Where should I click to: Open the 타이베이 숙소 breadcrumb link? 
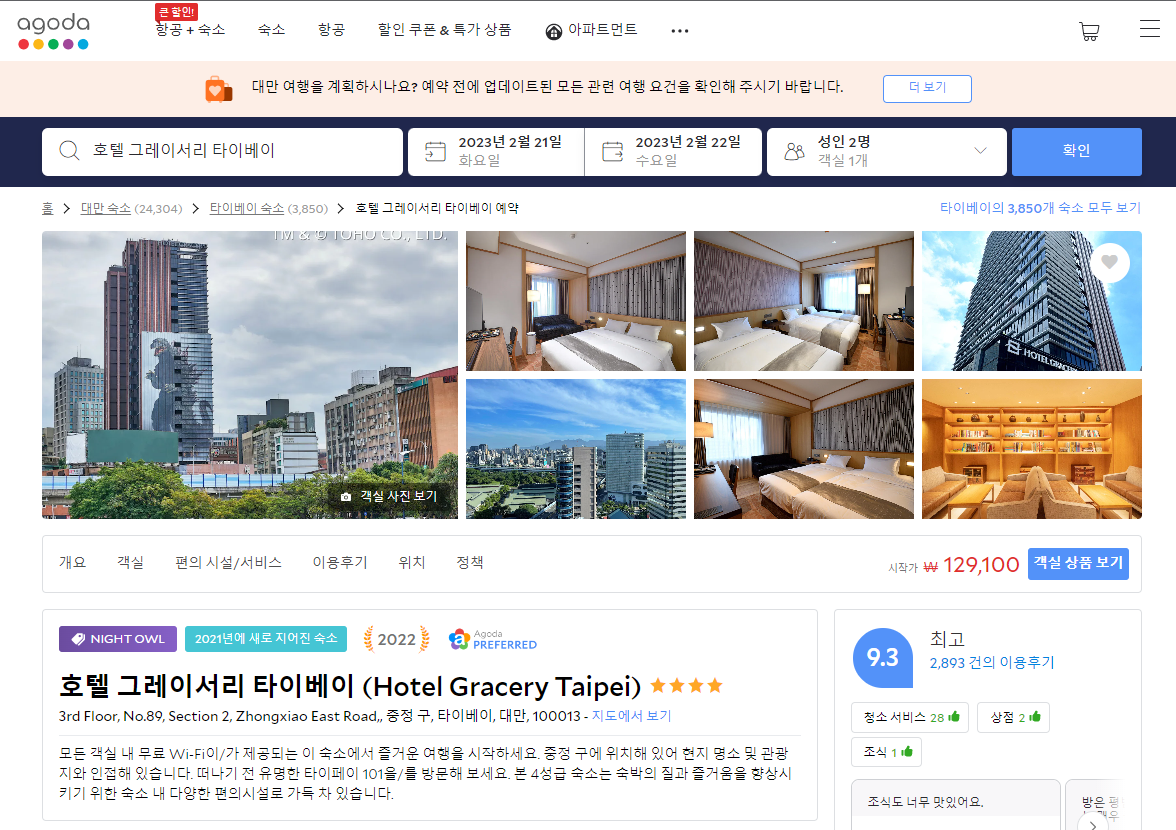pyautogui.click(x=247, y=208)
